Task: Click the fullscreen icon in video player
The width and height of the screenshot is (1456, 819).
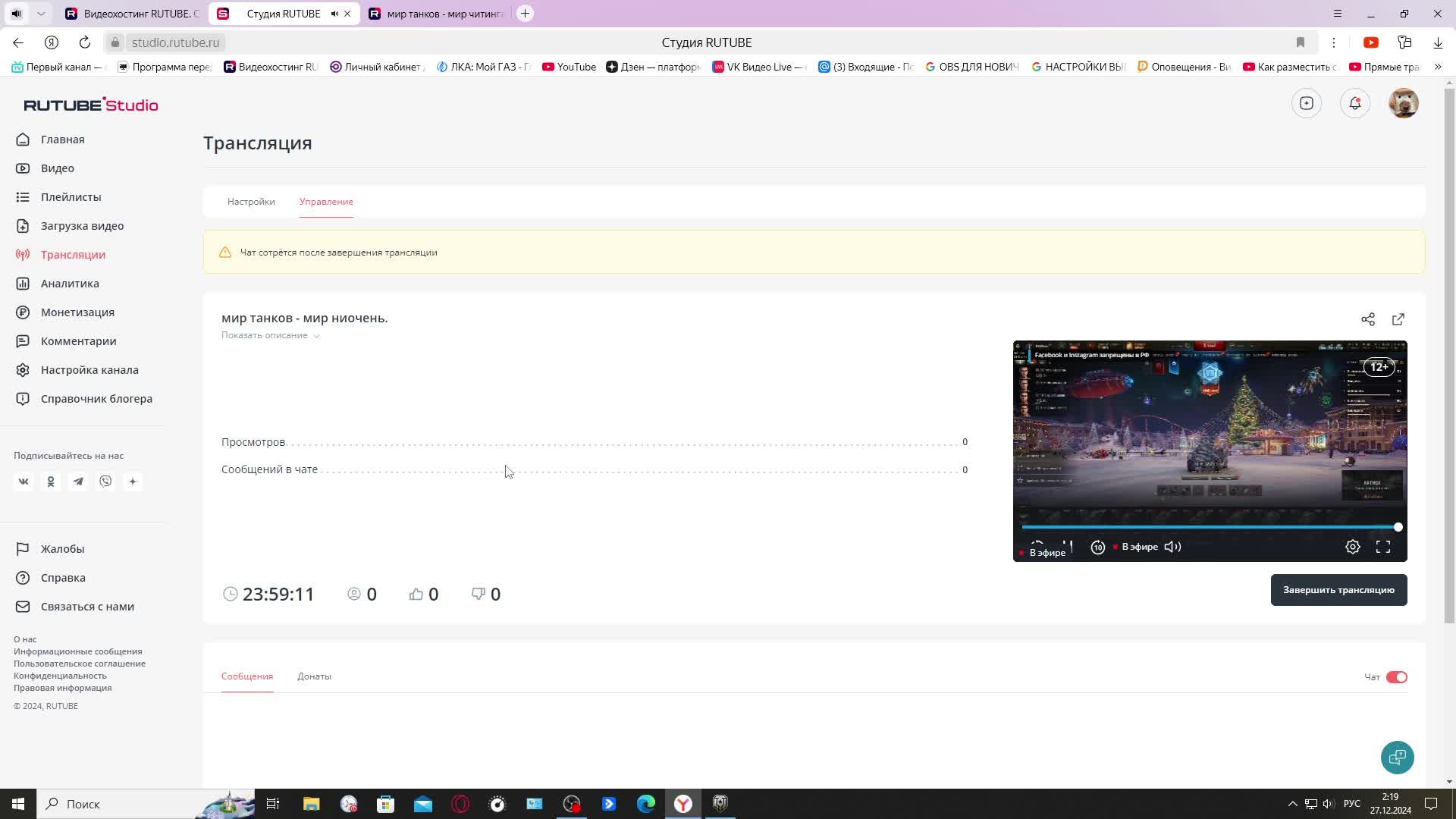Action: 1384,546
